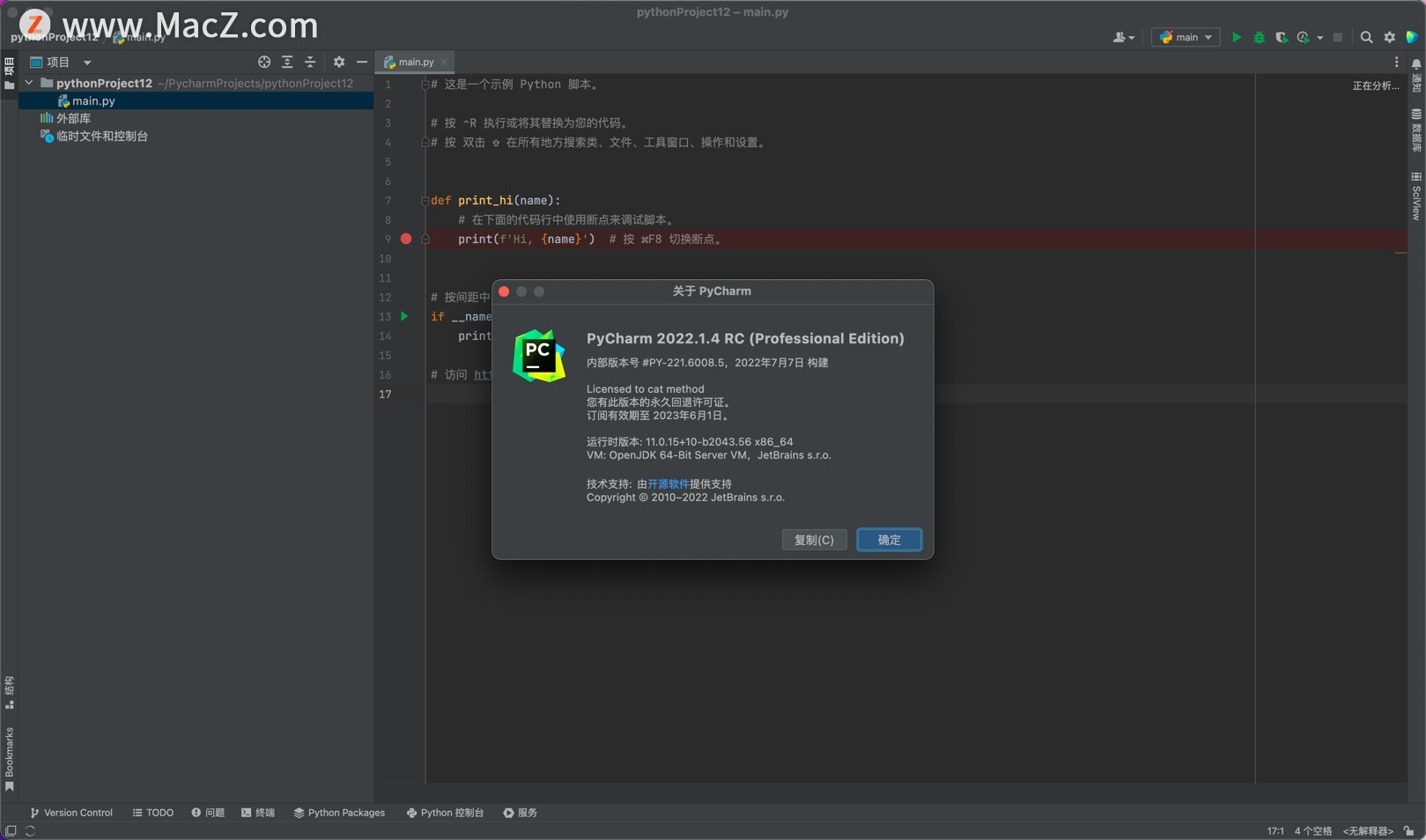Select 临时文件和控制台 node in project tree
1426x840 pixels.
[x=94, y=136]
